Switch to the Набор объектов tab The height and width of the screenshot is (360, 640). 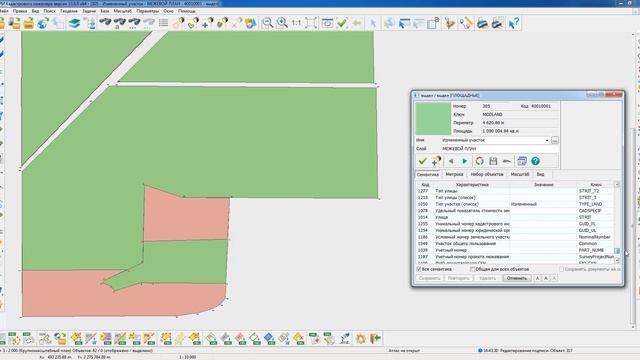pyautogui.click(x=487, y=174)
